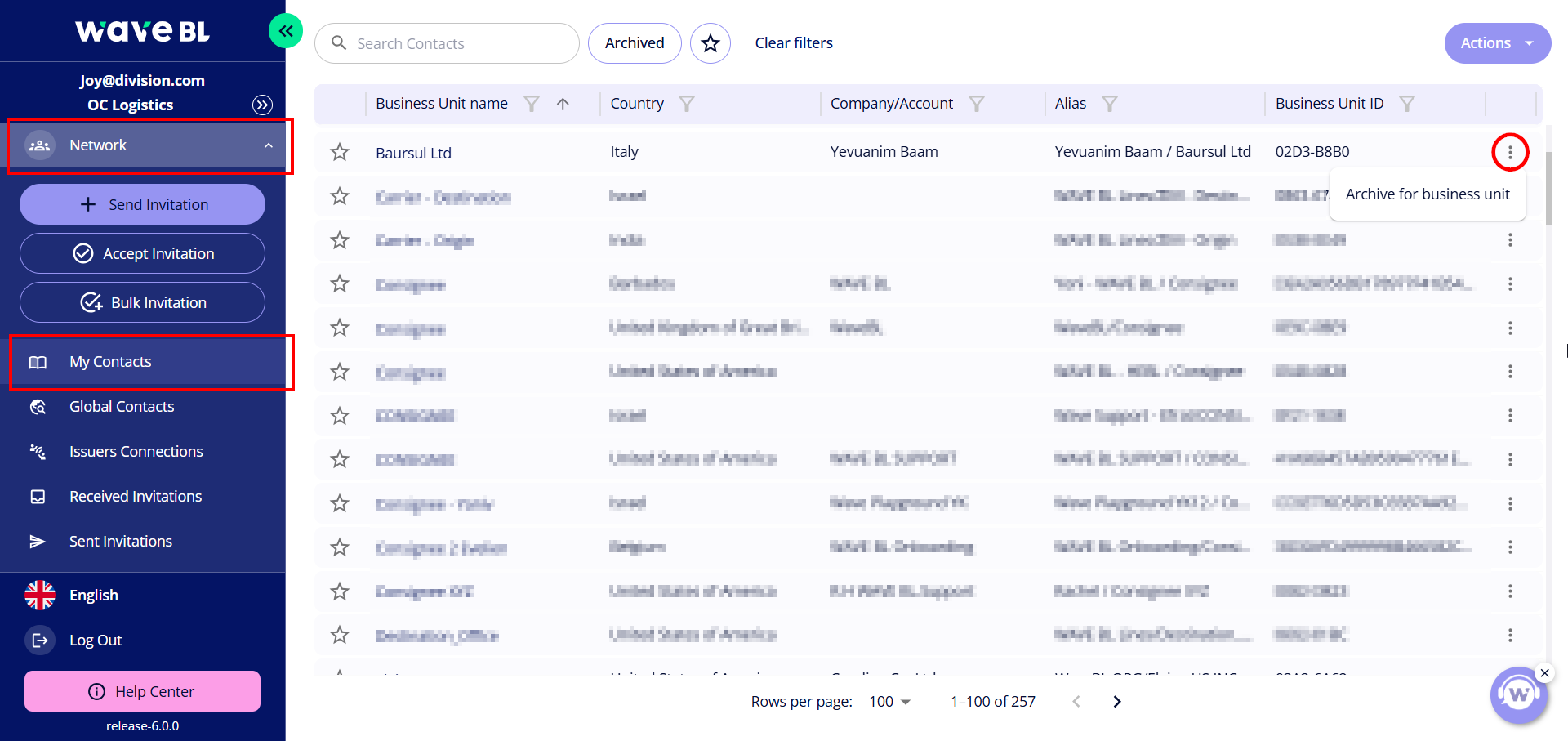Open Rows per page dropdown showing 100
Screen dimensions: 1568x741
889,702
